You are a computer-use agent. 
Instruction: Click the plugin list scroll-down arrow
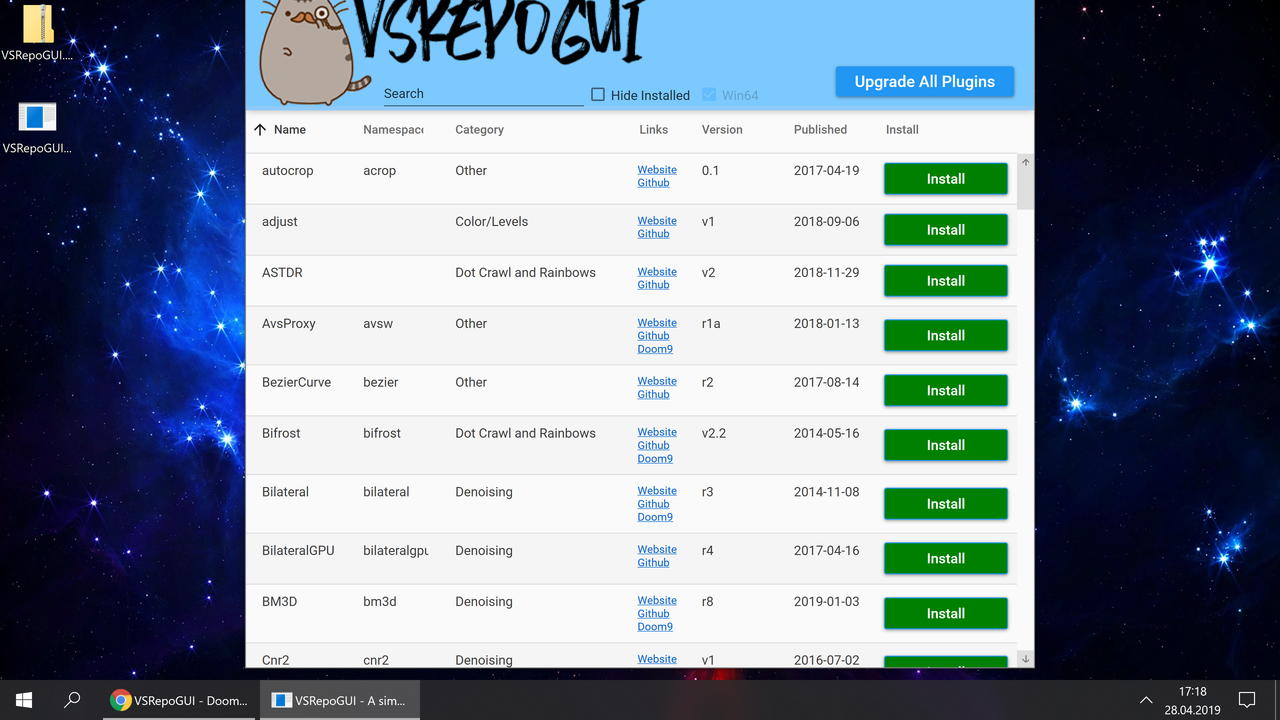pyautogui.click(x=1025, y=659)
